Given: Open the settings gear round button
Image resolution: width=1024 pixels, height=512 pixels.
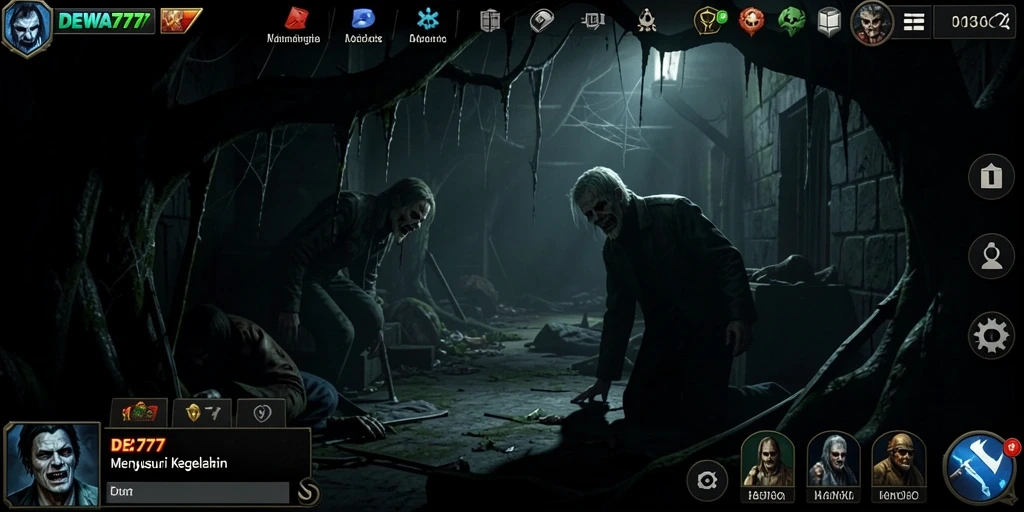Looking at the screenshot, I should tap(991, 336).
